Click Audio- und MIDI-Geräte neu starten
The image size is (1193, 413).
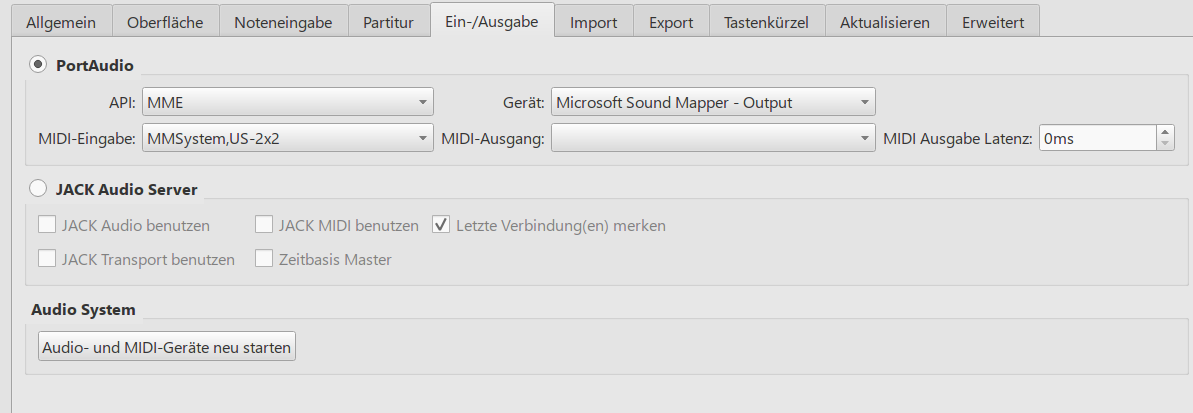tap(165, 347)
